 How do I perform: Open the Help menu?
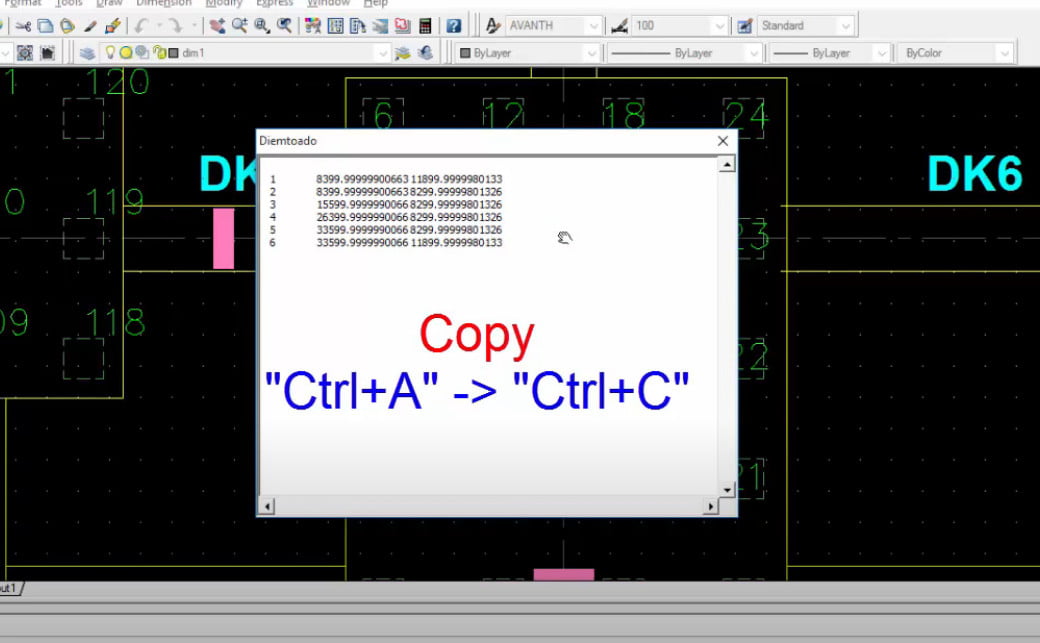point(375,3)
